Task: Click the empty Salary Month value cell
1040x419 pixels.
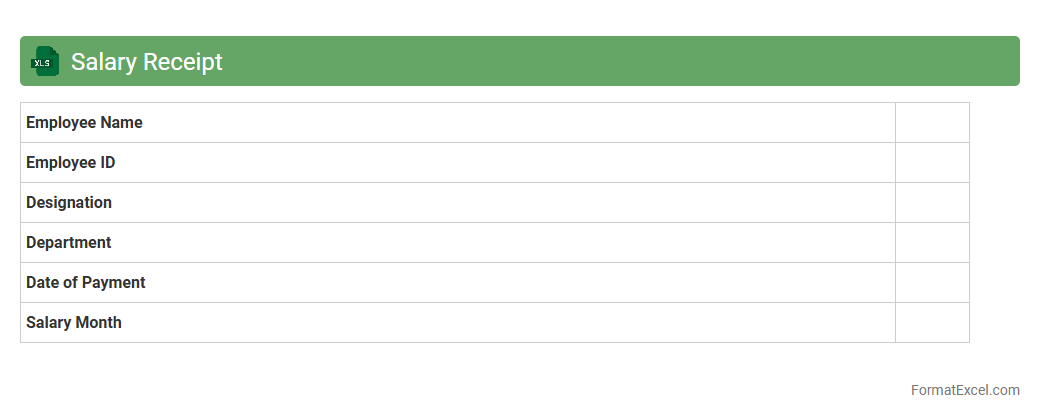Action: pos(932,323)
